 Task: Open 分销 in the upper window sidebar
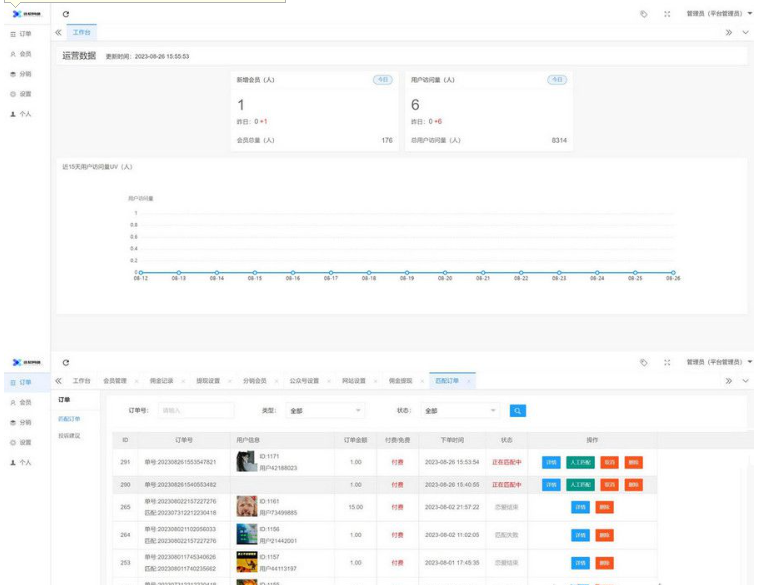point(21,74)
